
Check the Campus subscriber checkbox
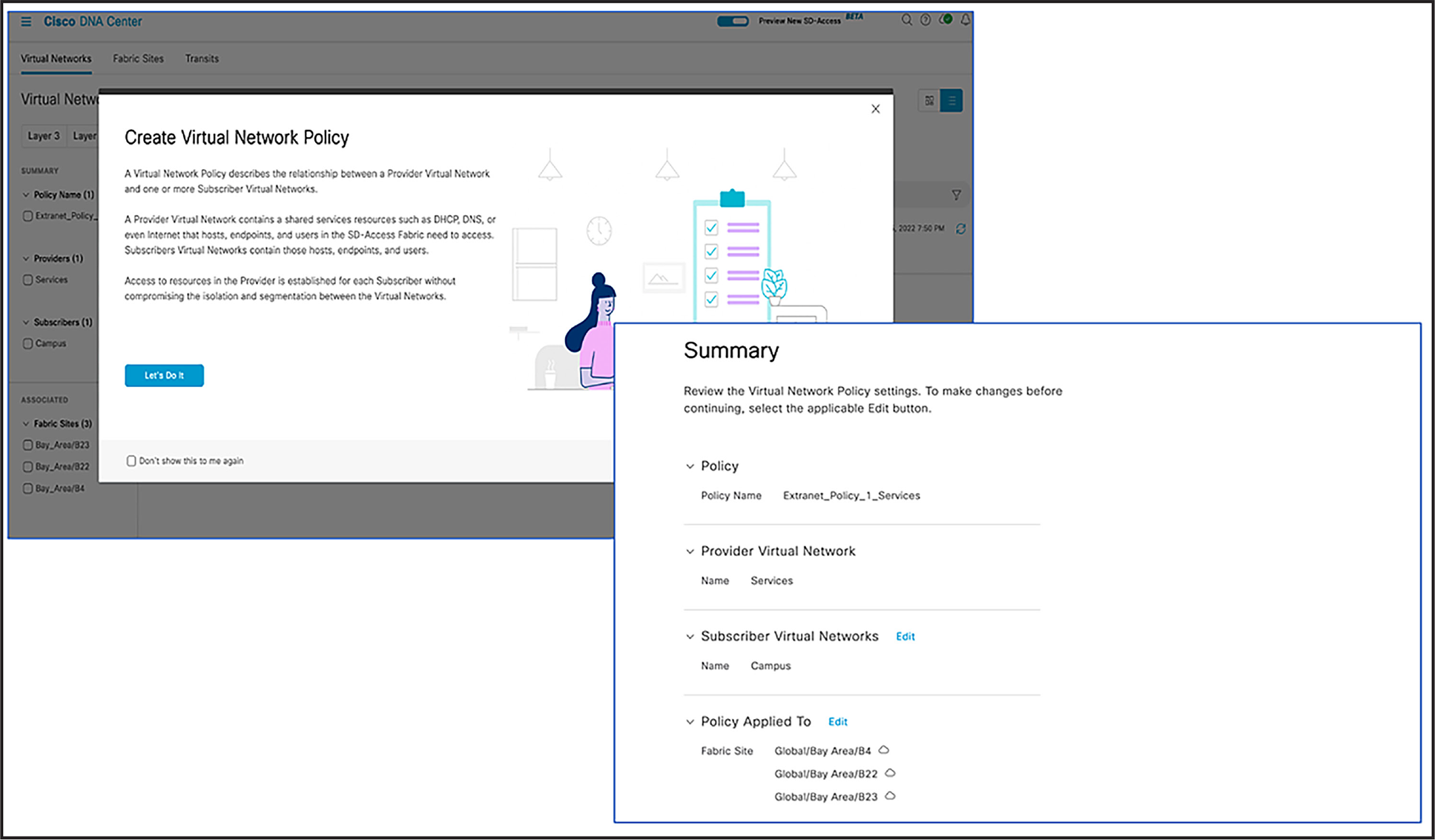[x=28, y=344]
